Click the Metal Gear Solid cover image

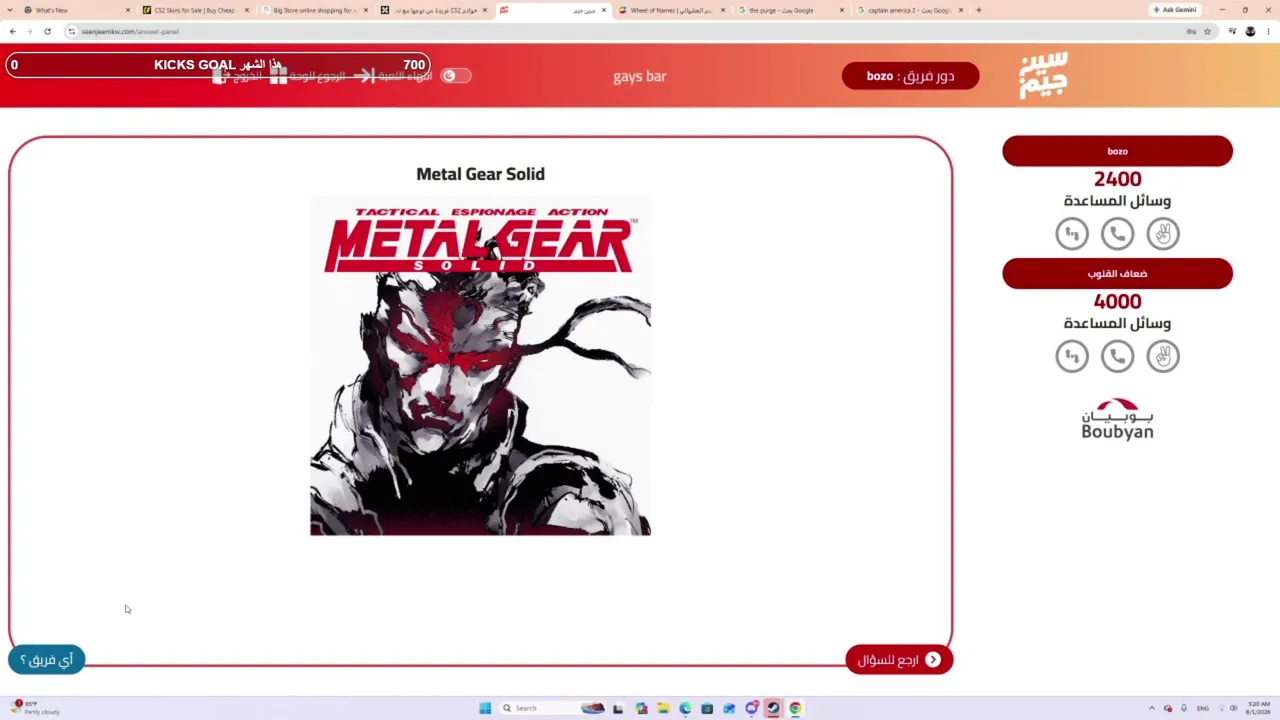(x=480, y=366)
